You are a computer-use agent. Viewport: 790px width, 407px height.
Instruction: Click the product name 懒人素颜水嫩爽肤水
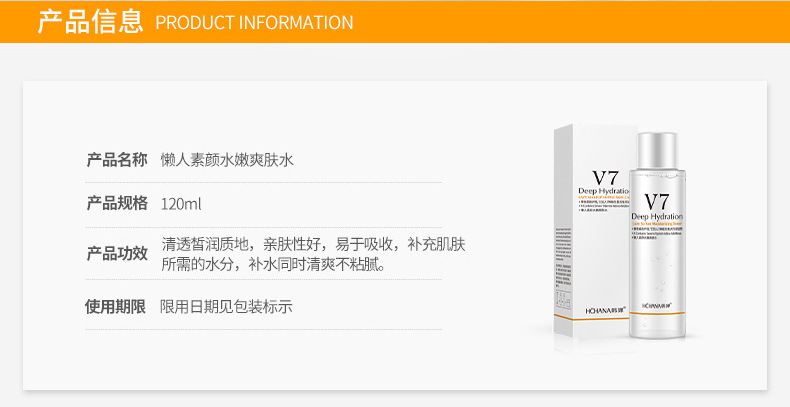[227, 159]
